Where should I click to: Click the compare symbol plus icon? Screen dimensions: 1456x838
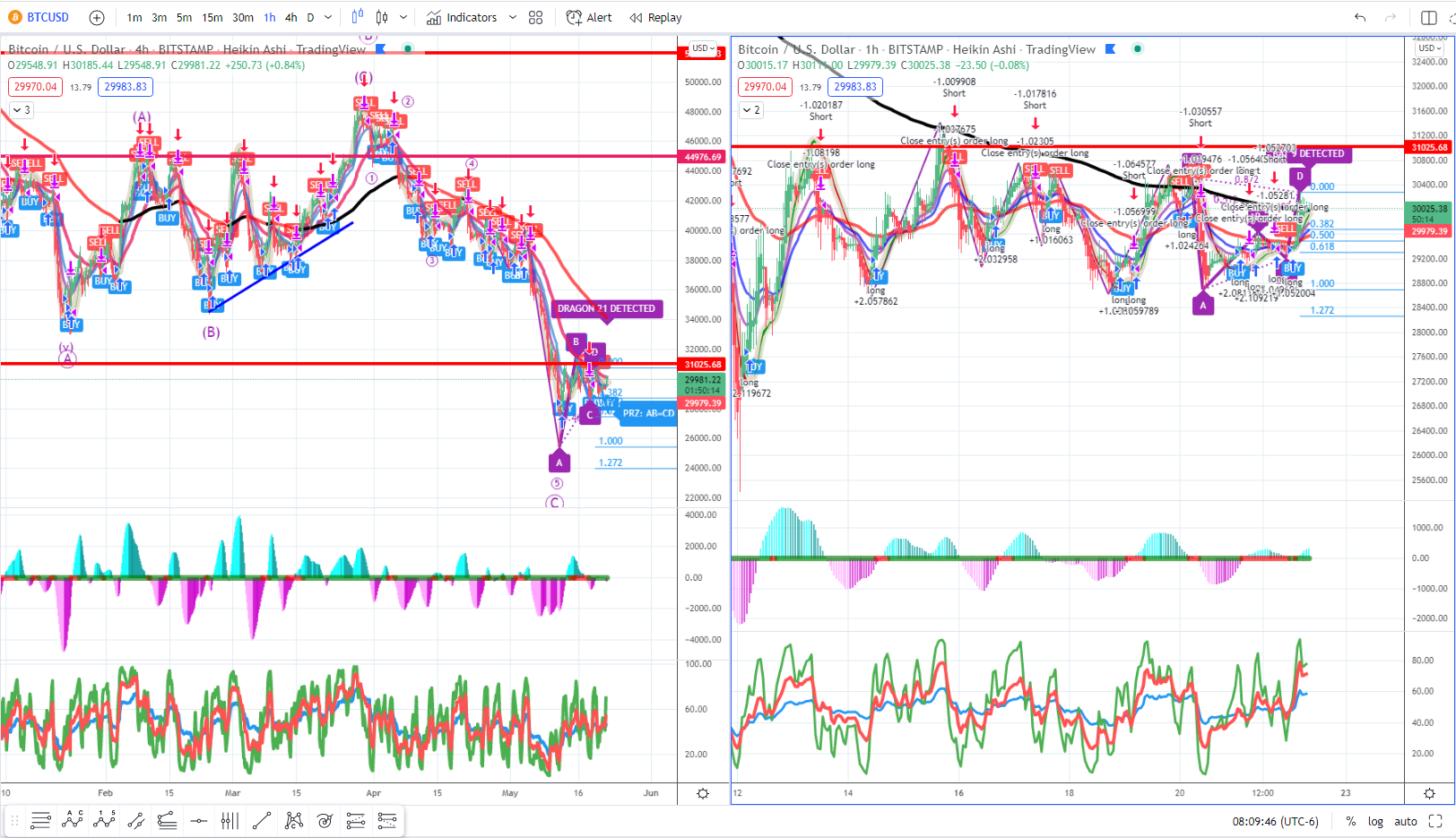click(x=97, y=17)
